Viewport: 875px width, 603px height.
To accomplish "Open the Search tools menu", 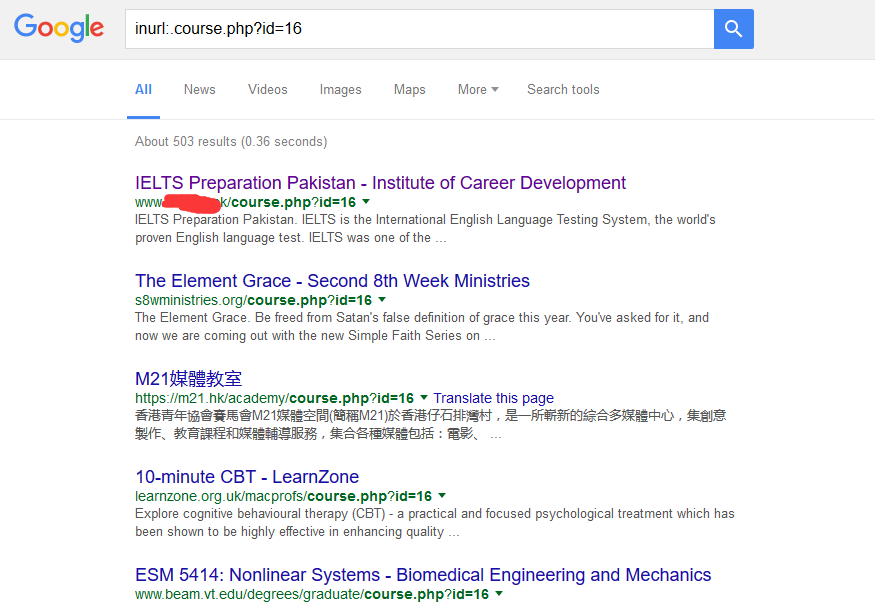I will point(563,89).
